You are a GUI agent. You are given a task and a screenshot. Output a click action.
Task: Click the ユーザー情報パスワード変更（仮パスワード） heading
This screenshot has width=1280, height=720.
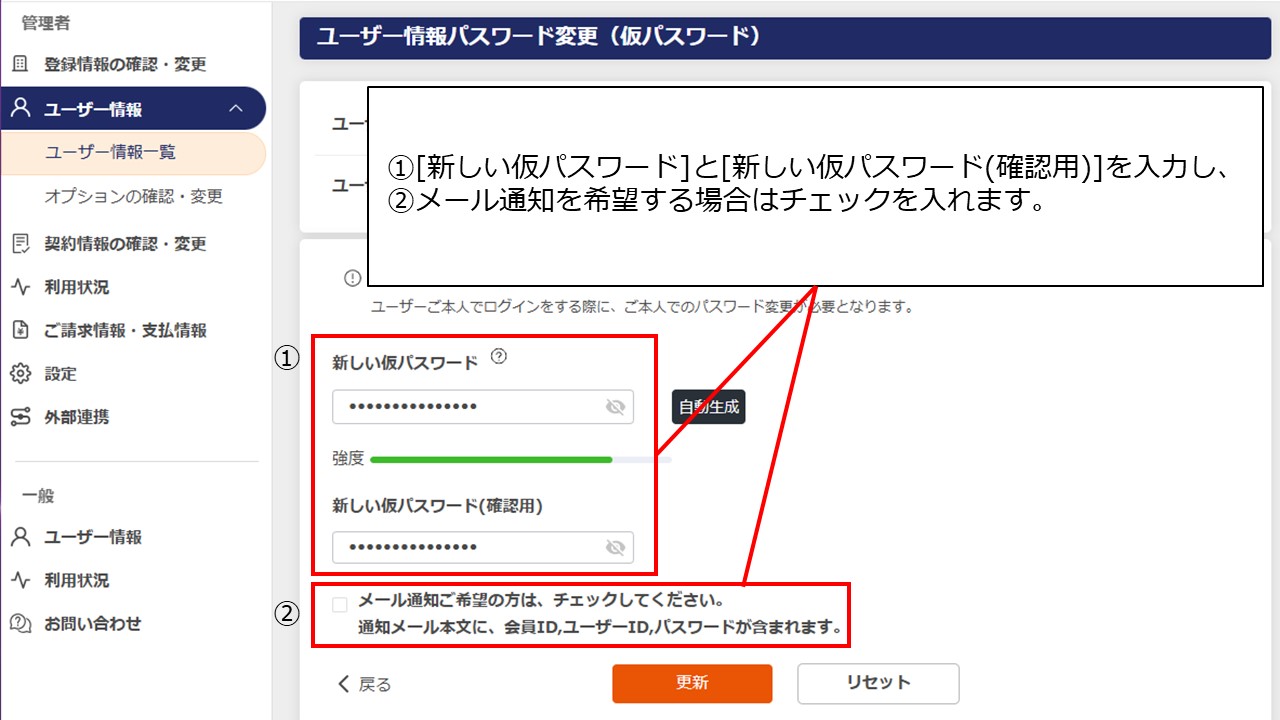(x=538, y=37)
